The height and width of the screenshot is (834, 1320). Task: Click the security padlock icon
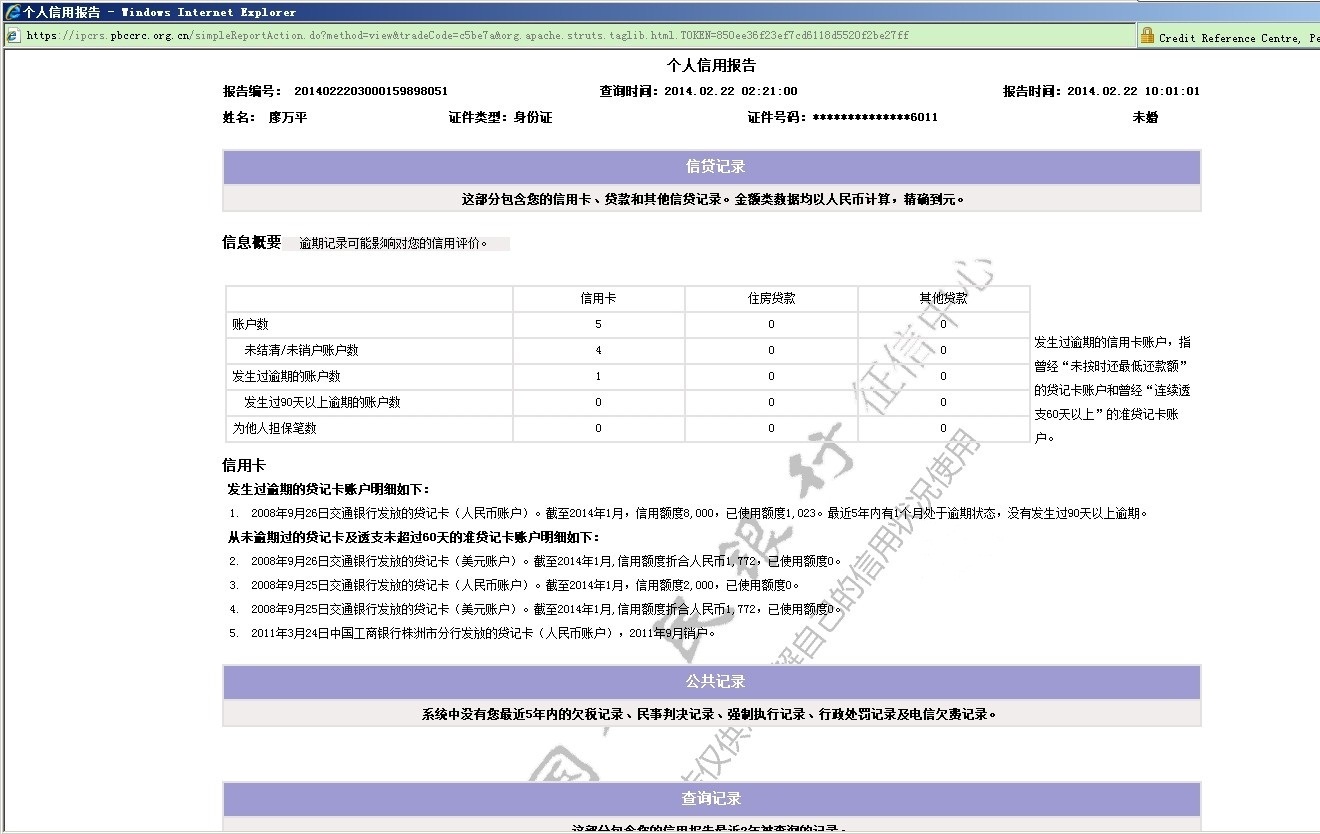point(1147,36)
